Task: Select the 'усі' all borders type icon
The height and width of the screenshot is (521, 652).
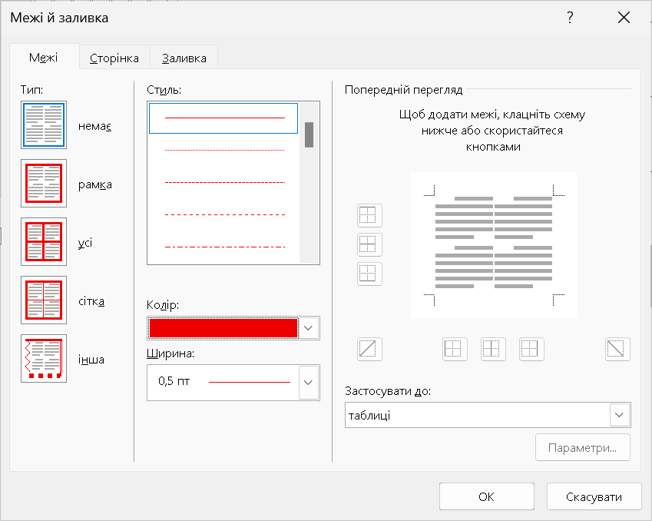Action: coord(44,242)
